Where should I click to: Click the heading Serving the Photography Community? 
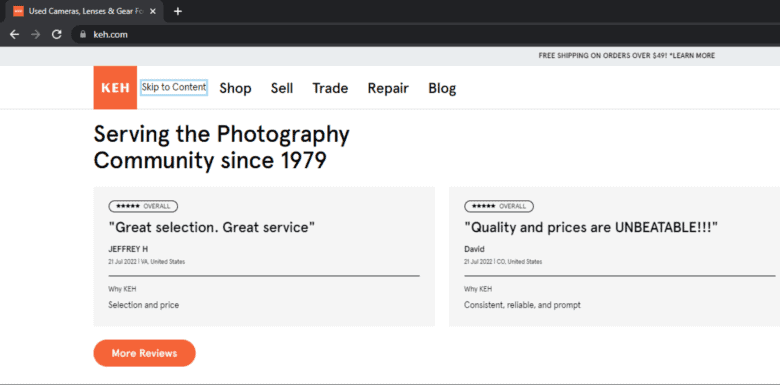coord(221,147)
